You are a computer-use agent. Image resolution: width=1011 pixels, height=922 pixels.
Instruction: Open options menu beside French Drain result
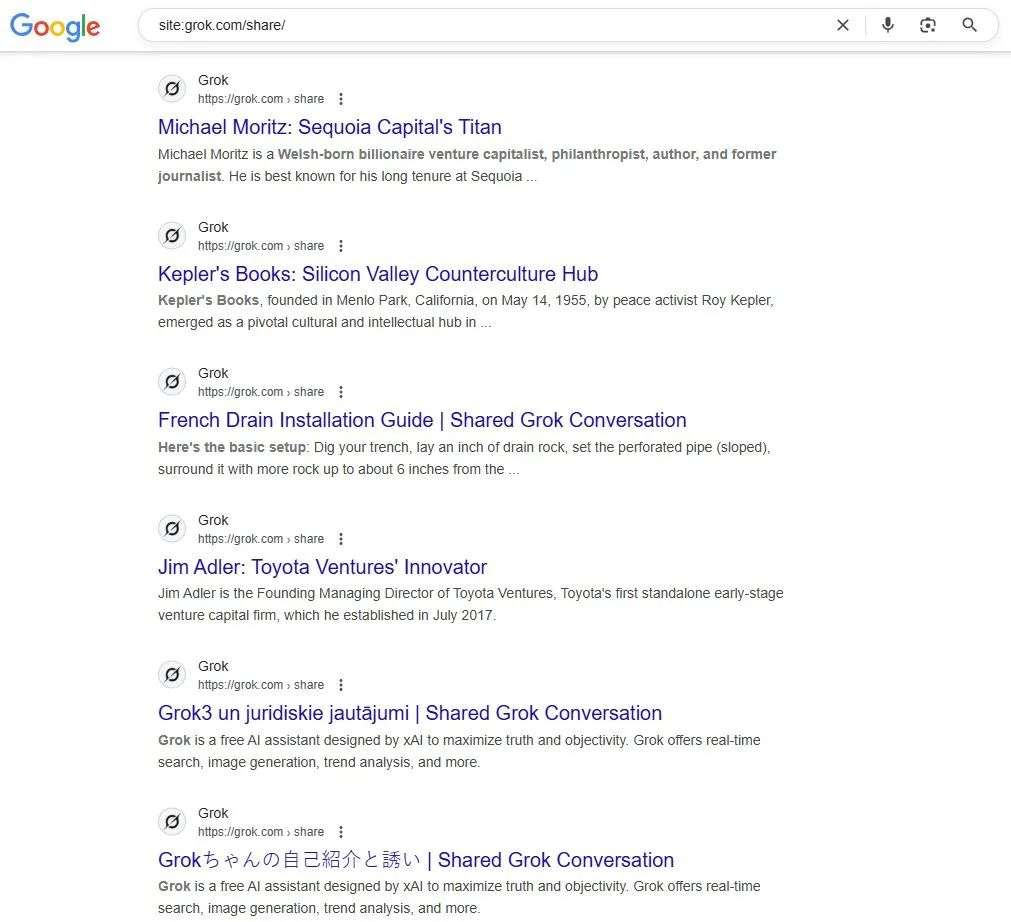point(341,391)
